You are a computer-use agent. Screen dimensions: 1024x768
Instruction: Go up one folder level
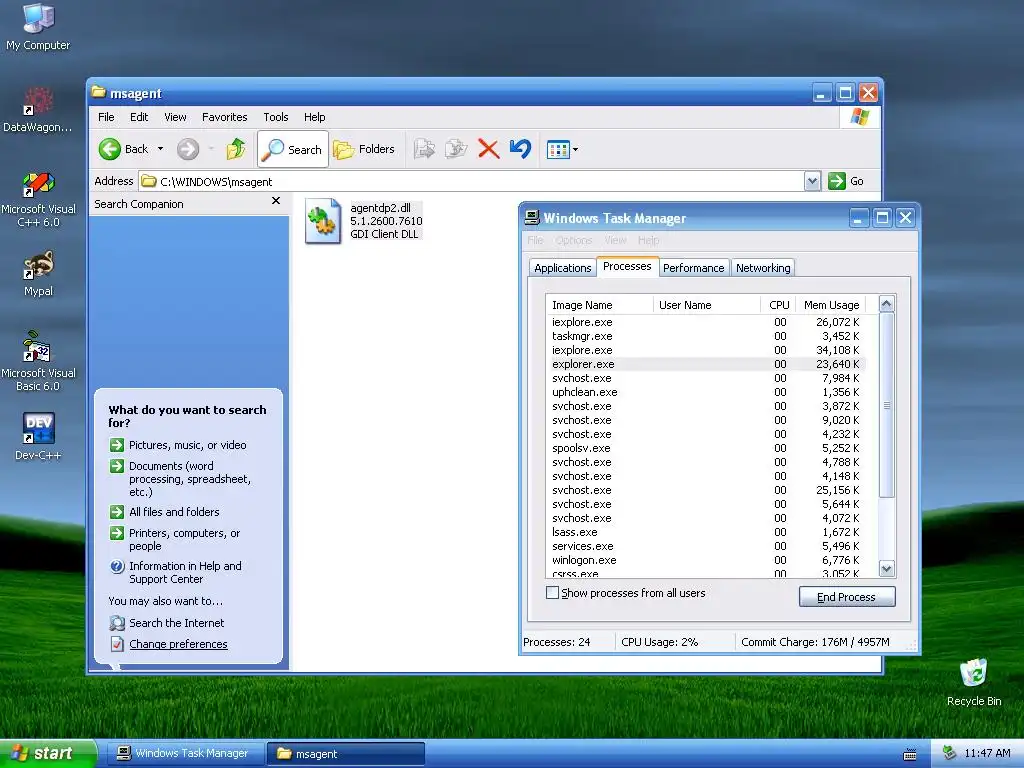coord(236,150)
